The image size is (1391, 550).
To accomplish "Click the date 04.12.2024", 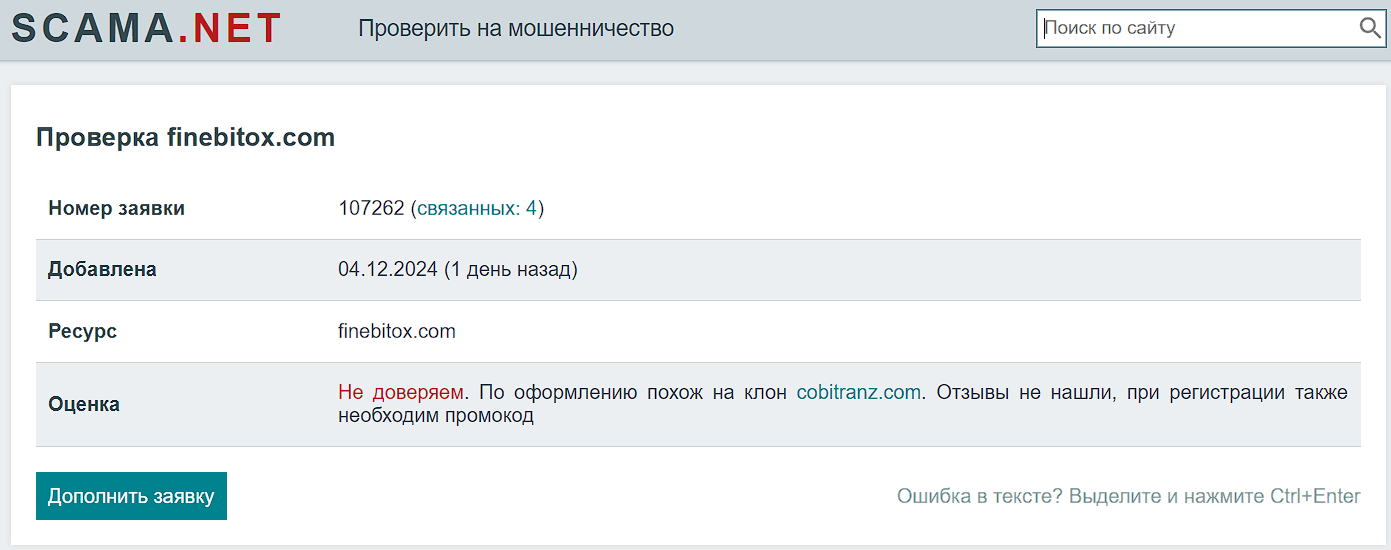I will pos(387,270).
